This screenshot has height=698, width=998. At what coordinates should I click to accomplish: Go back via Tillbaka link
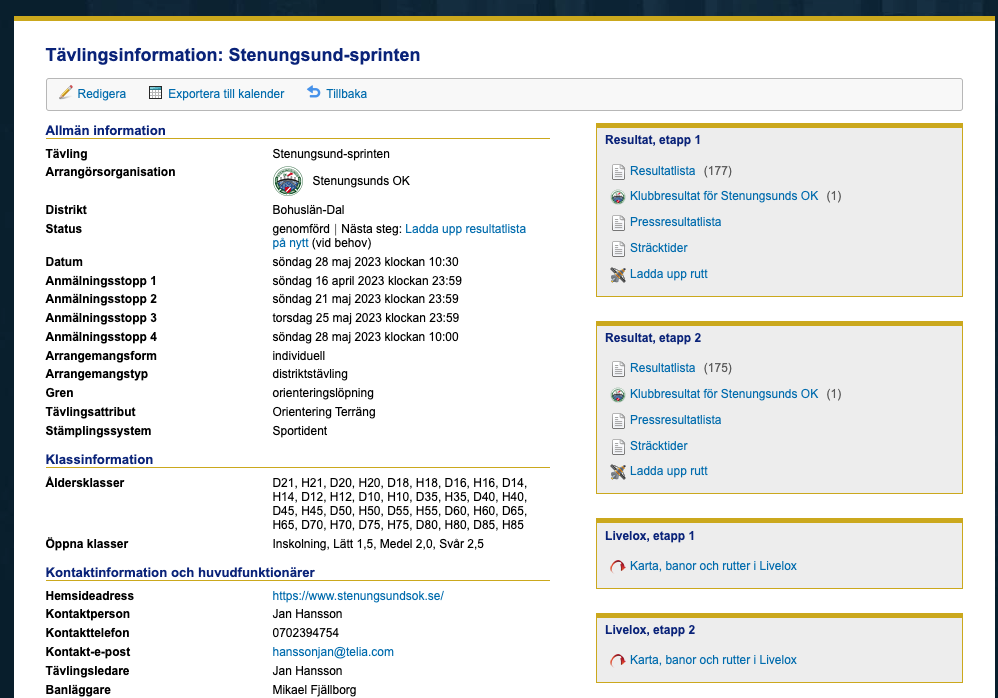coord(346,94)
